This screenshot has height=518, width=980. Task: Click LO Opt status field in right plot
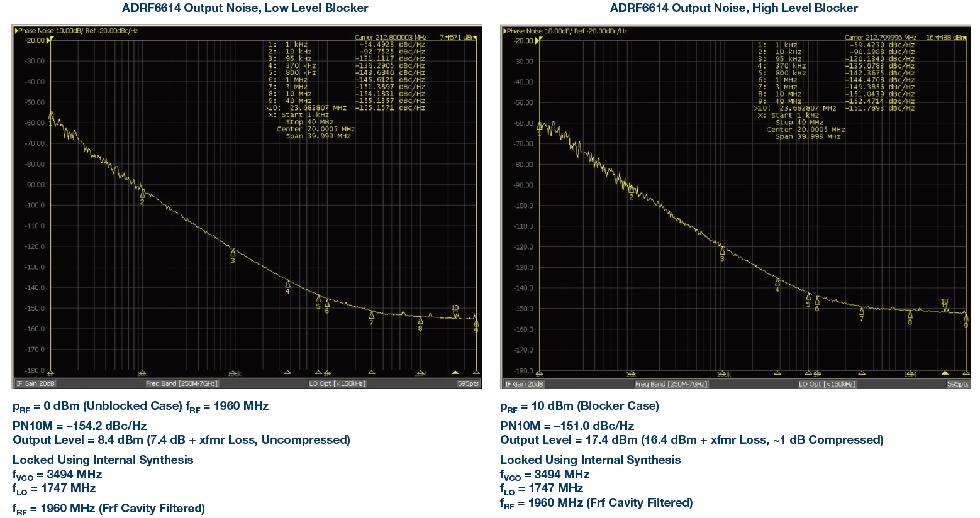820,383
